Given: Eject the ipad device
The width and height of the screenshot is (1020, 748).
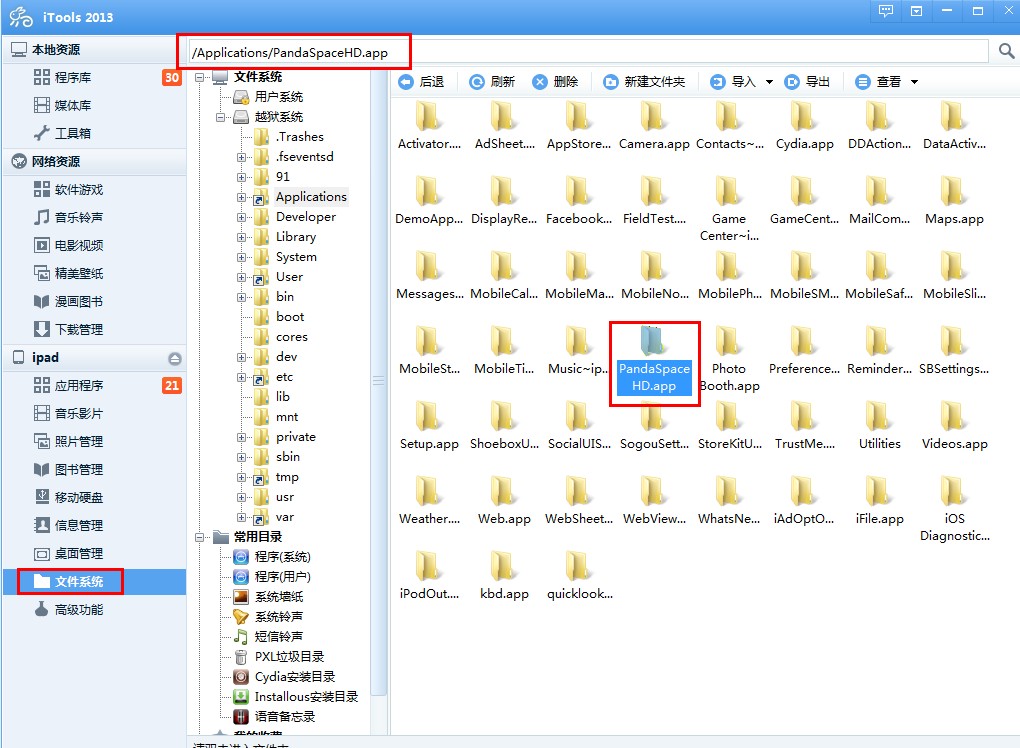Looking at the screenshot, I should point(174,358).
